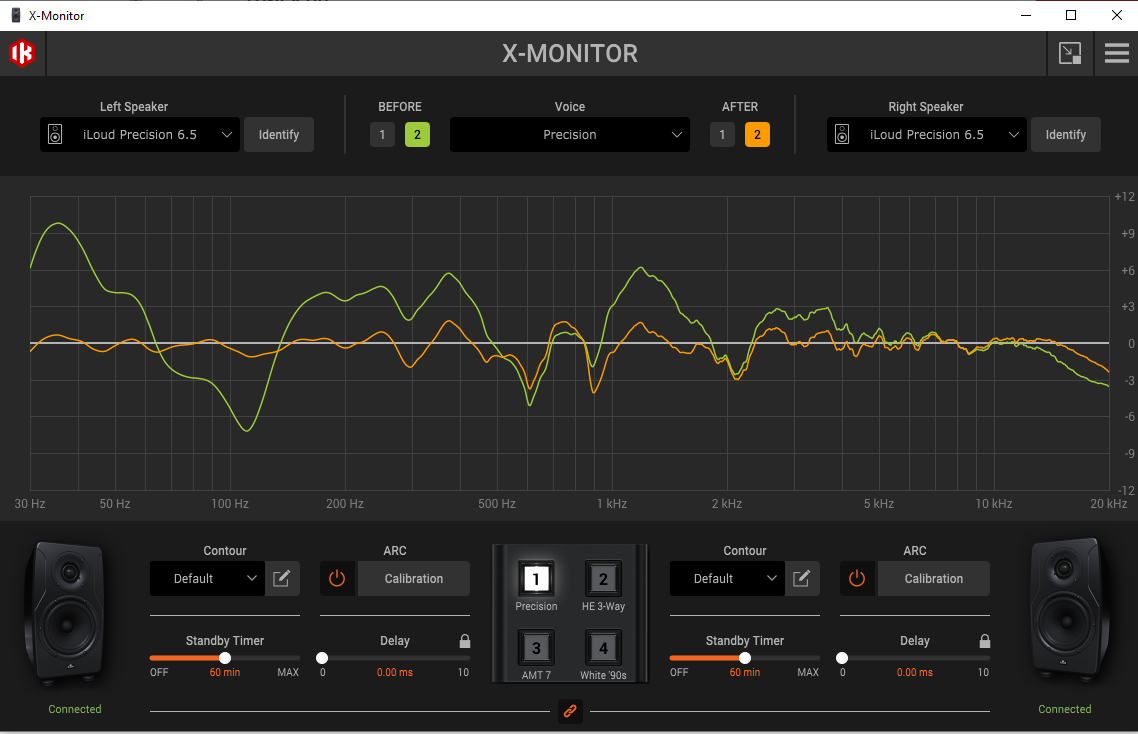Click the right speaker Connected status
The image size is (1138, 734).
coord(1065,709)
